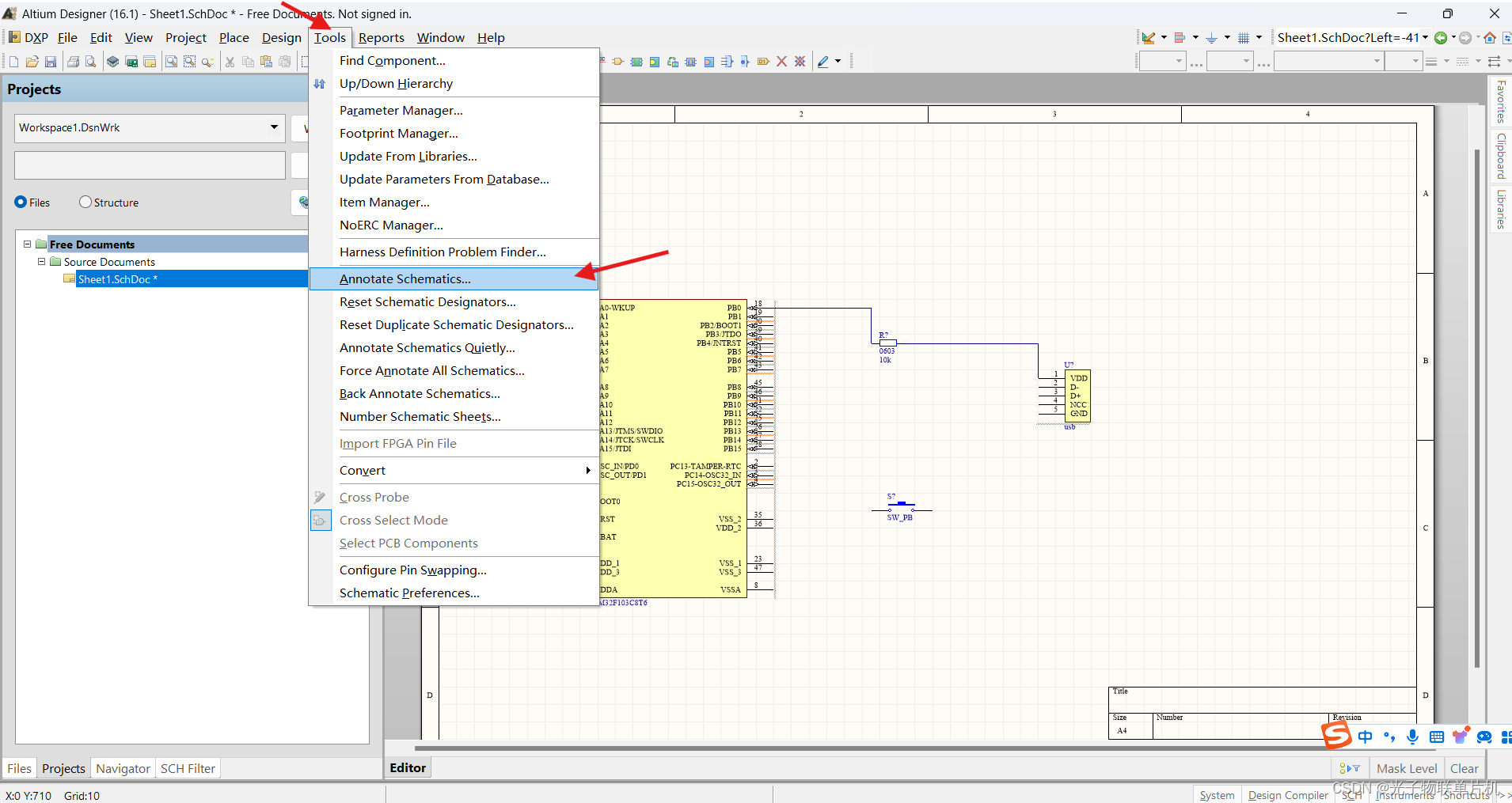Go to the Home page icon
1512x803 pixels.
click(x=1490, y=37)
